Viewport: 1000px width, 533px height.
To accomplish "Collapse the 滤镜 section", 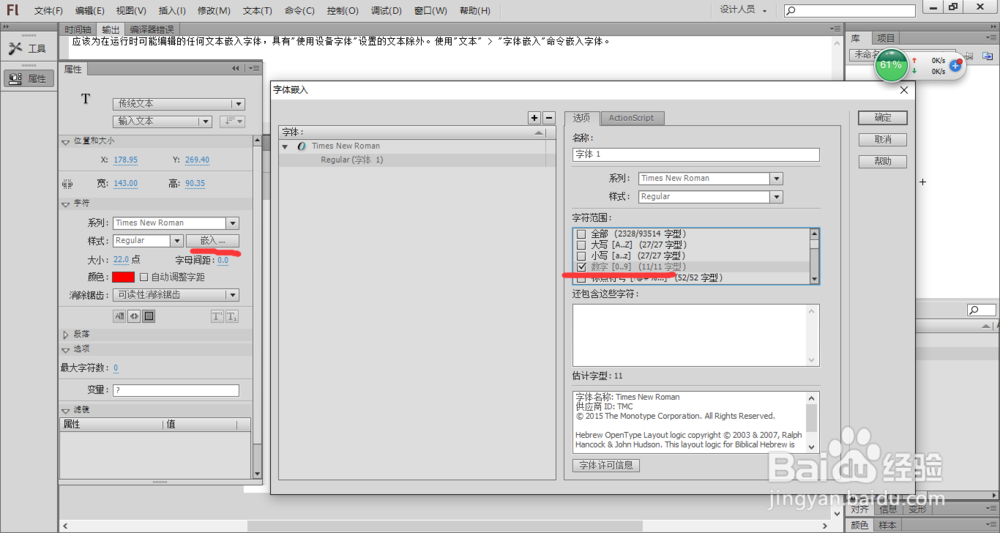I will pos(65,411).
